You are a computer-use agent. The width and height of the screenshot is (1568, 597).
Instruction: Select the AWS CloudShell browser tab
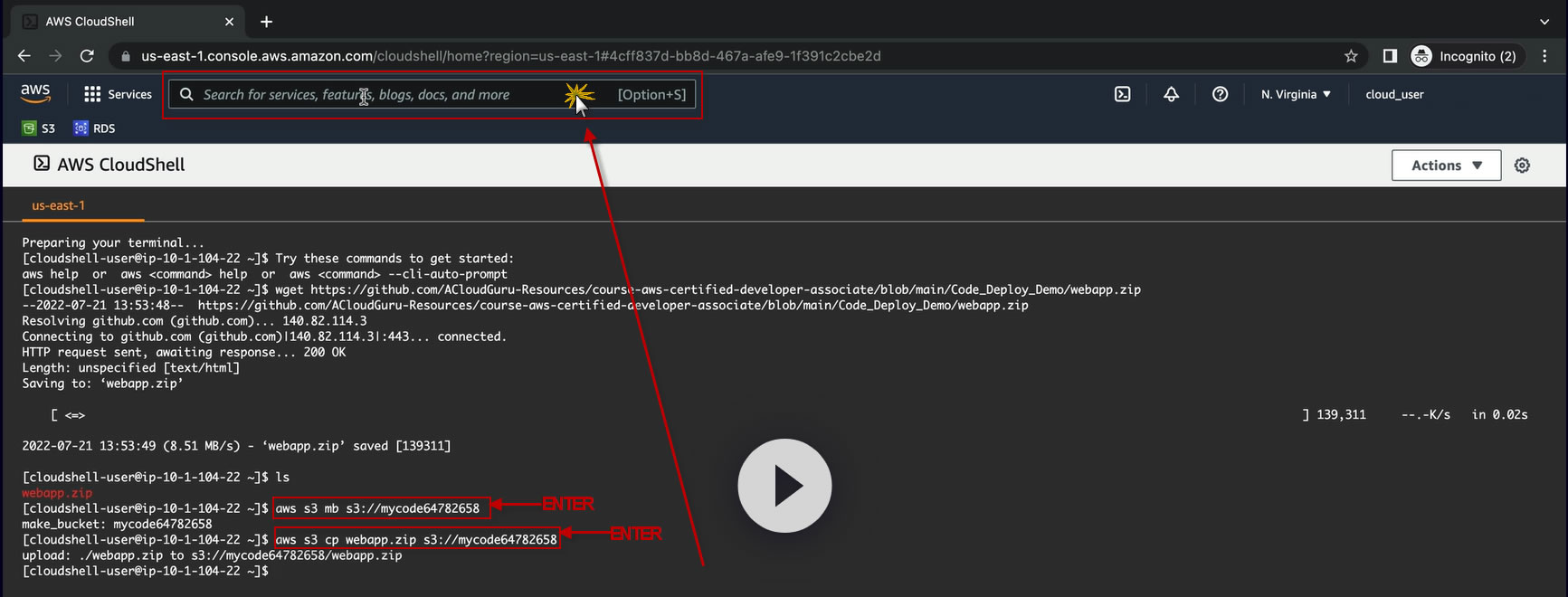[127, 22]
